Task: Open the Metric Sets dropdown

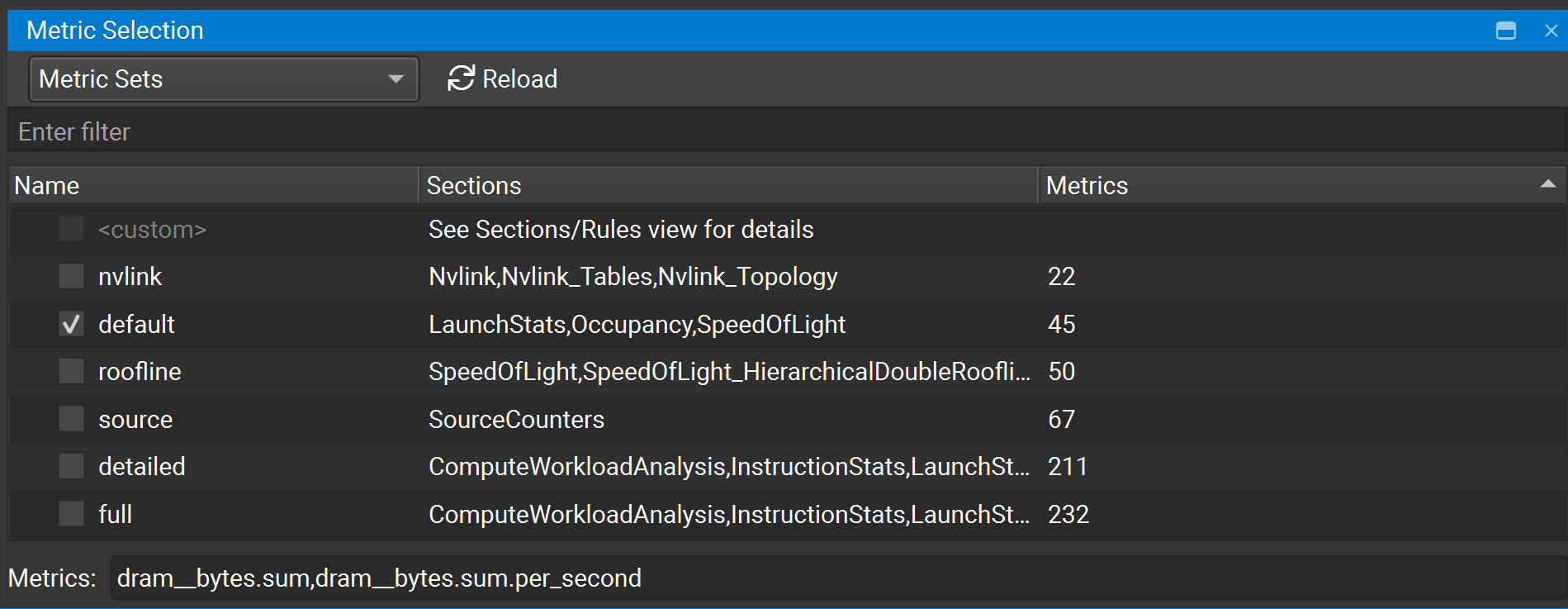Action: [x=224, y=79]
